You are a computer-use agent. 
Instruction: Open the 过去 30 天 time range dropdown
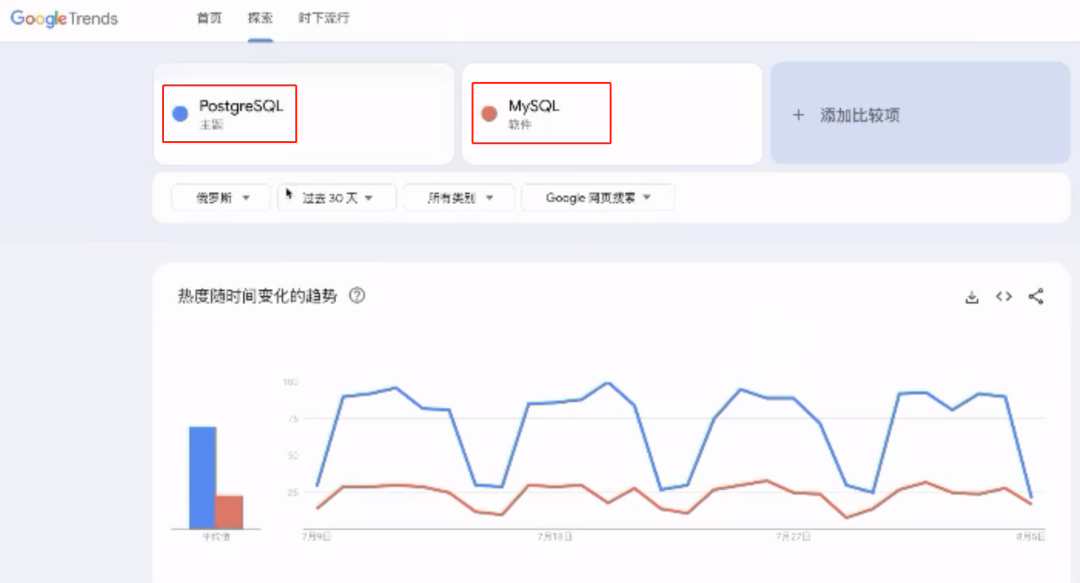(x=337, y=198)
